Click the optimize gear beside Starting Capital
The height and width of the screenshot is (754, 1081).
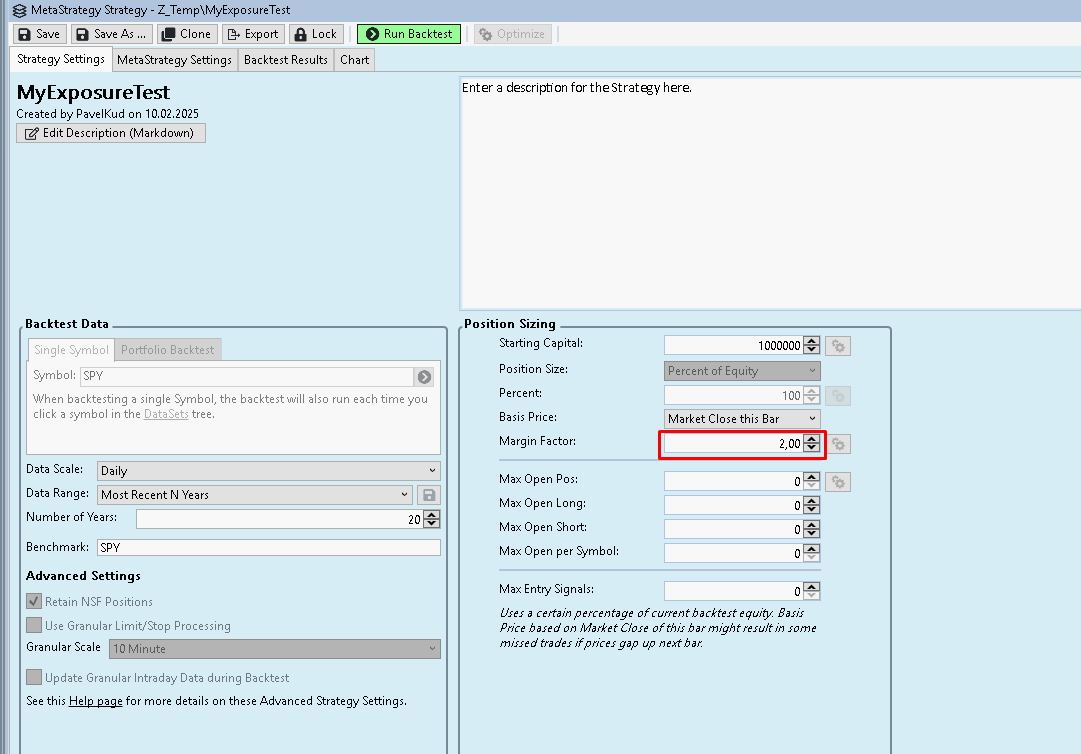839,346
